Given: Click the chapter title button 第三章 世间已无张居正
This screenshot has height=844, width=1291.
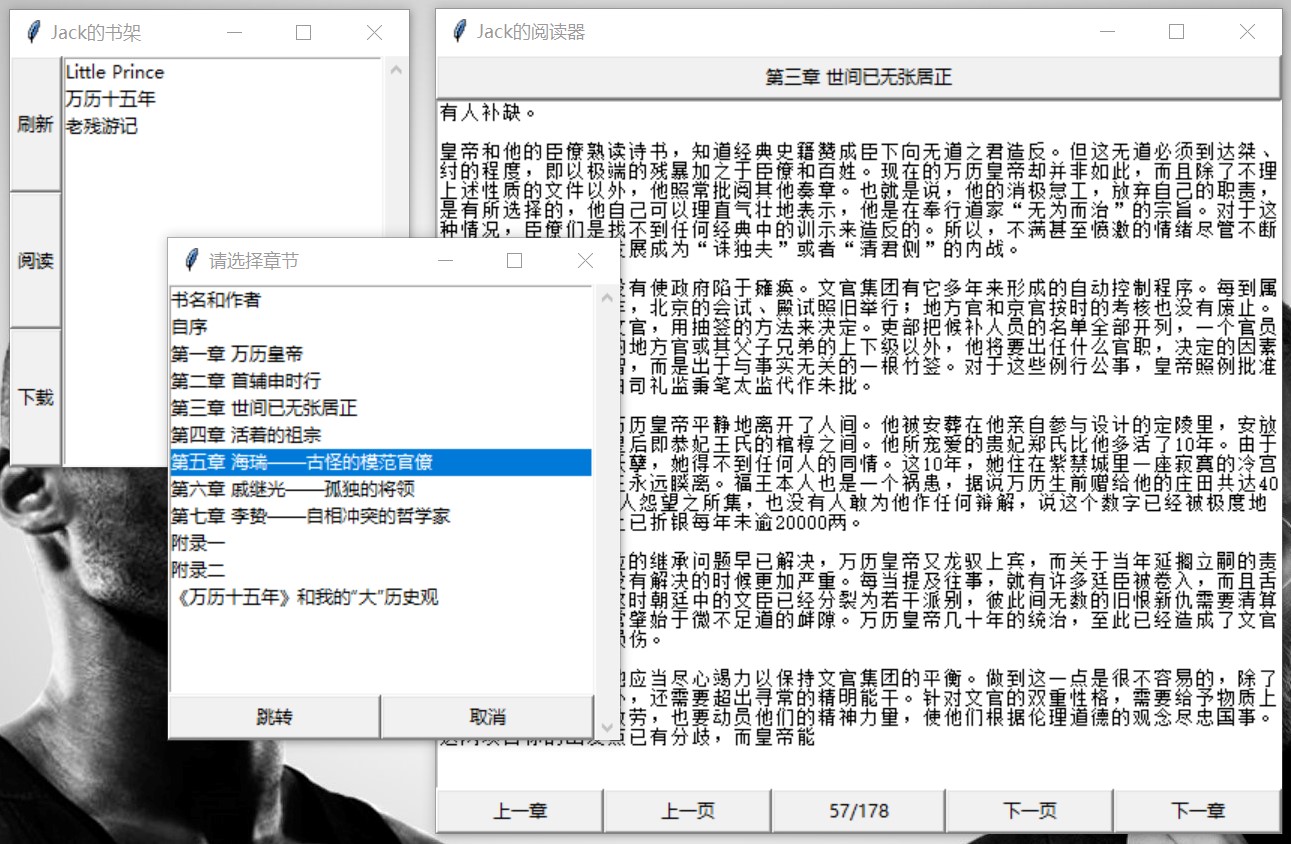Looking at the screenshot, I should click(859, 77).
